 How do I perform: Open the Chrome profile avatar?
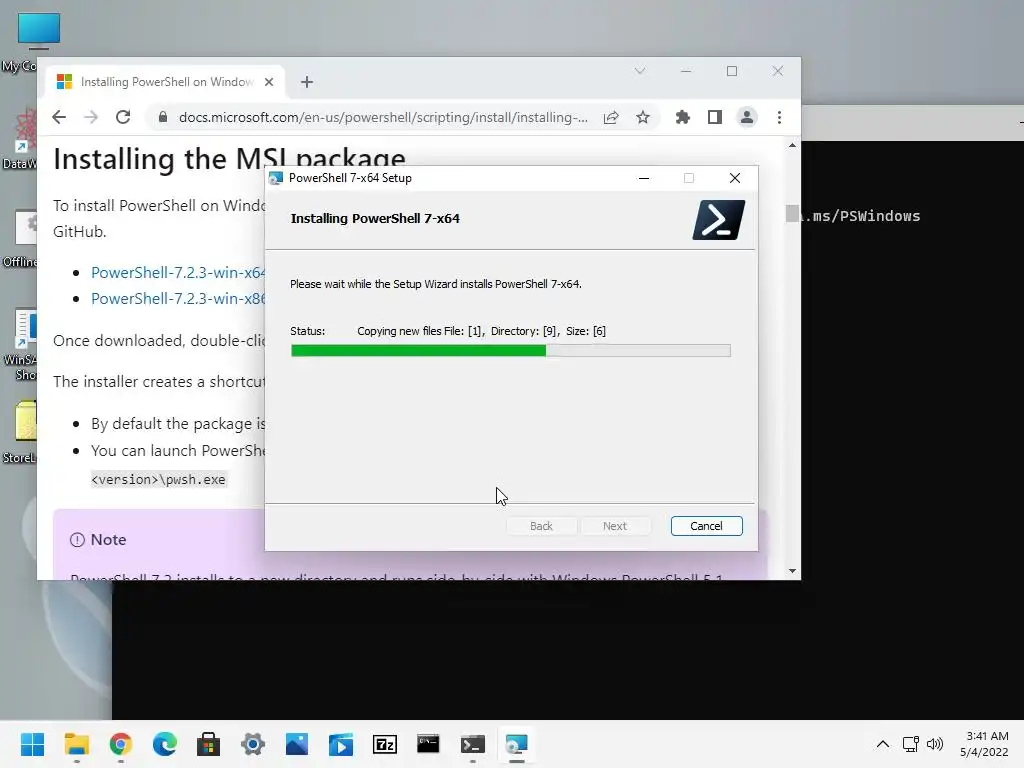pos(746,118)
